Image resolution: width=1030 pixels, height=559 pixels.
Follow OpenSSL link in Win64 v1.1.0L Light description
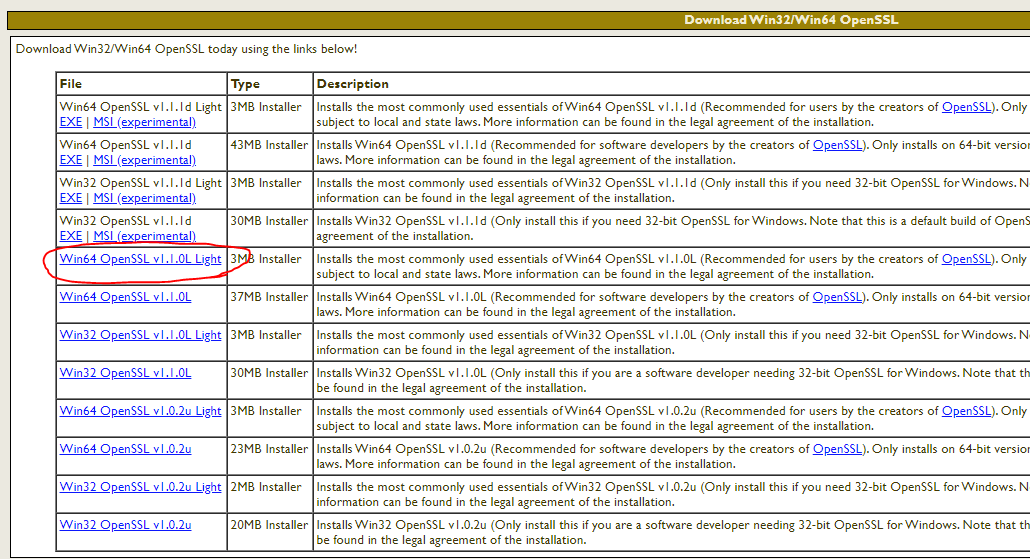966,259
